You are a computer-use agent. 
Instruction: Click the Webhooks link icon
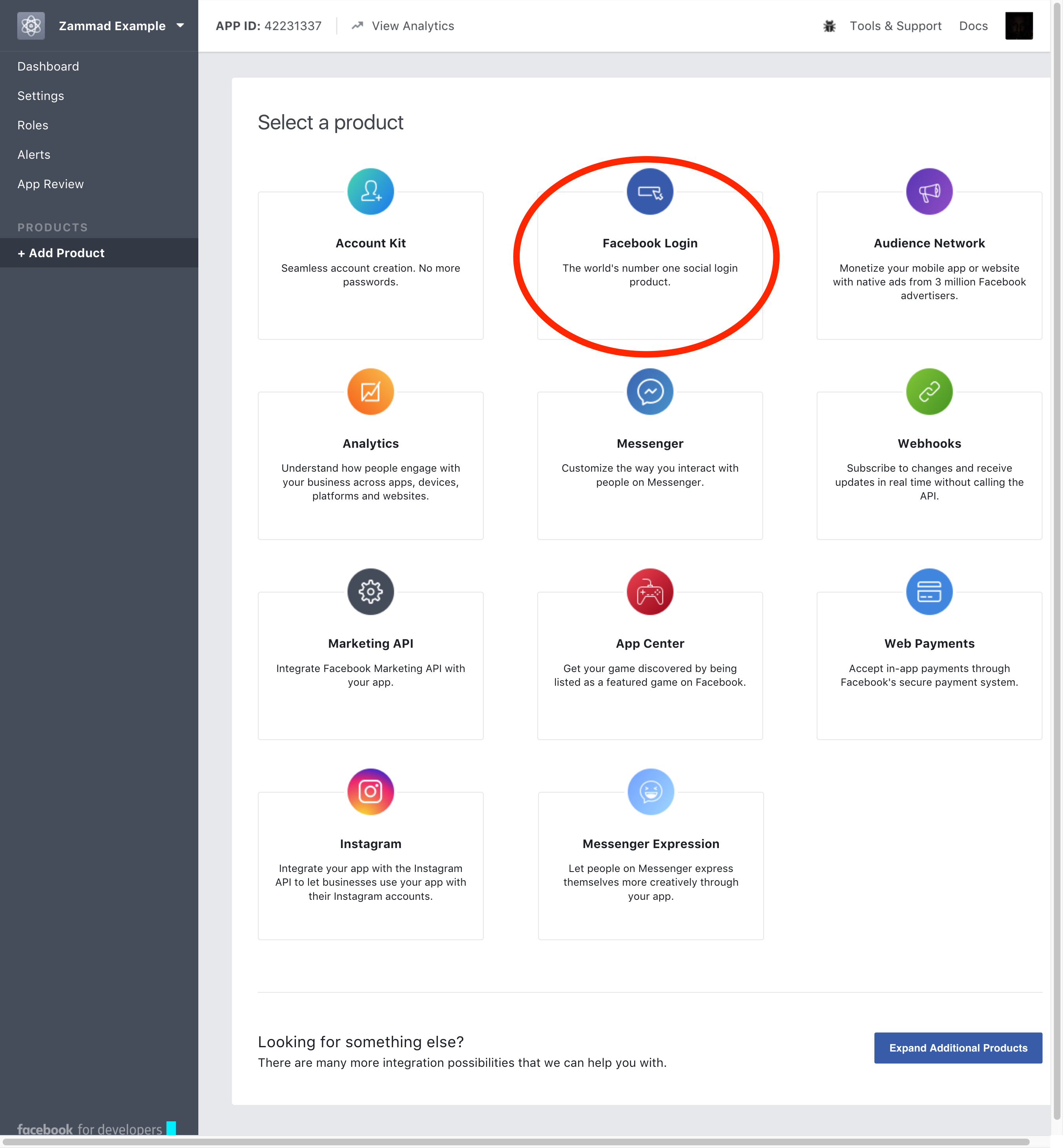(x=929, y=391)
